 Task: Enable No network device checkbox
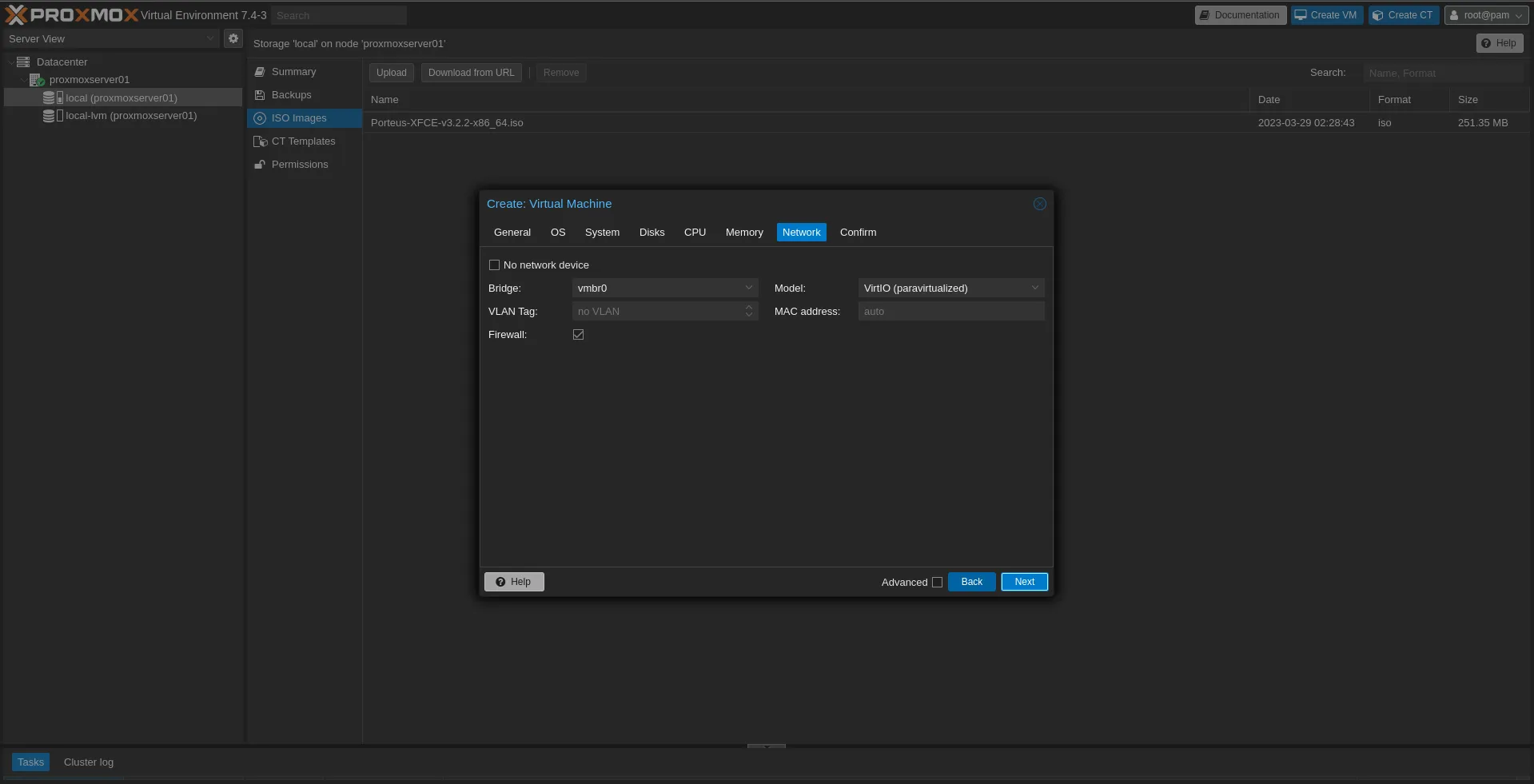[494, 265]
